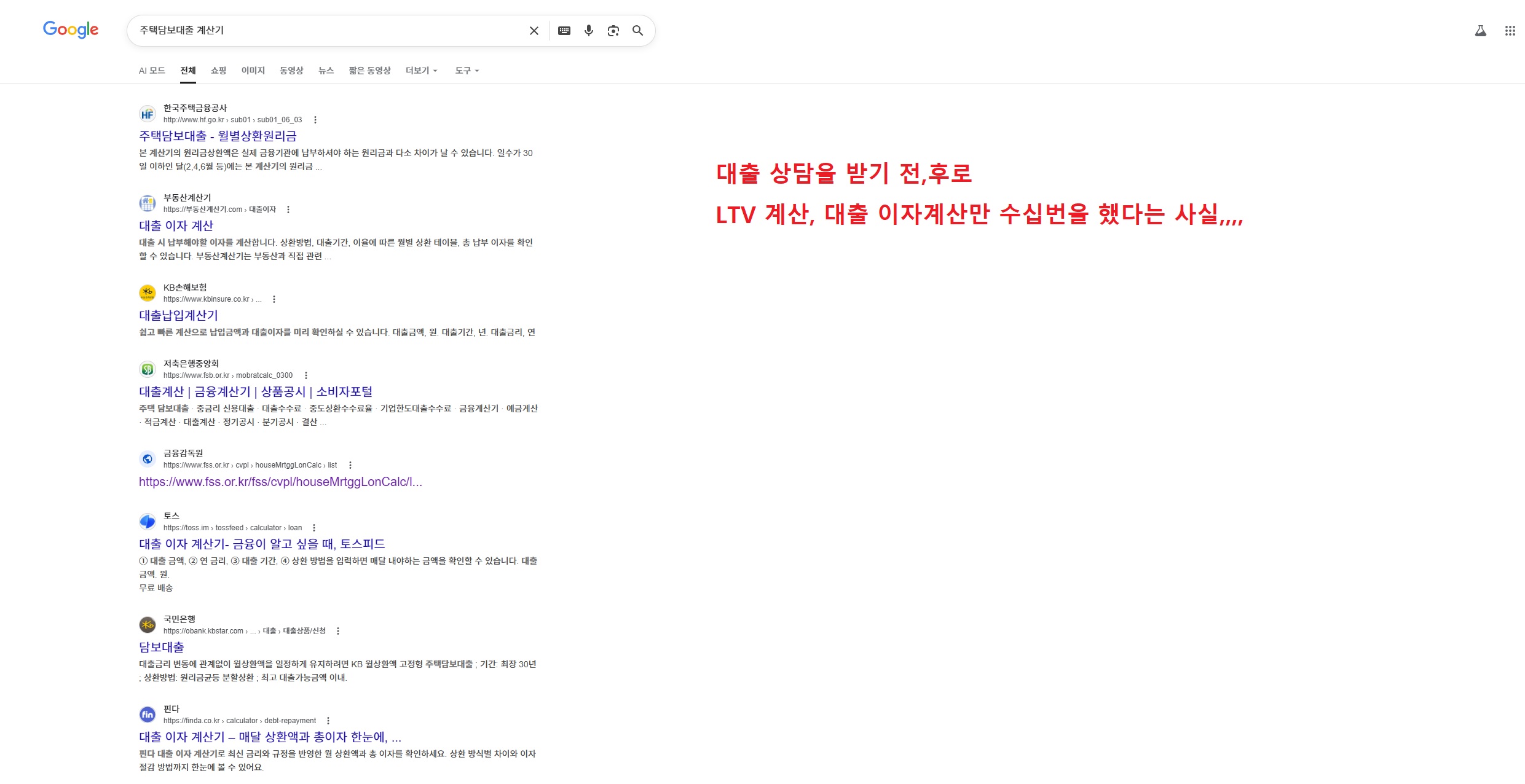Open Search Labs flask icon
This screenshot has height=784, width=1525.
point(1481,31)
